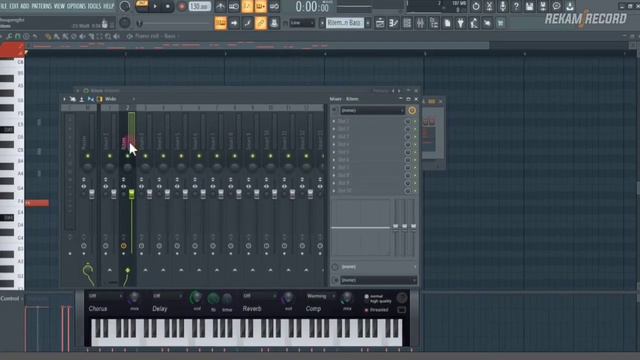Viewport: 640px width, 360px height.
Task: Open the undo history icon
Action: [x=476, y=6]
